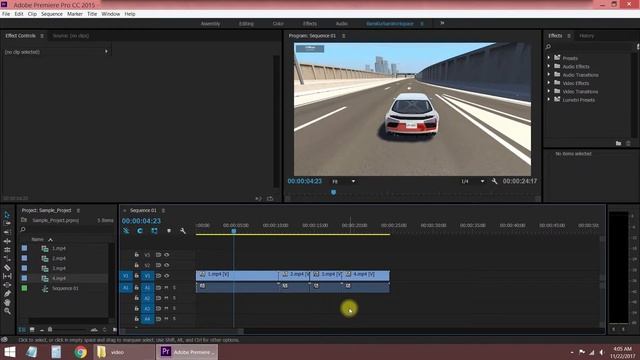The image size is (640, 360).
Task: Open the Clip menu
Action: pyautogui.click(x=32, y=14)
